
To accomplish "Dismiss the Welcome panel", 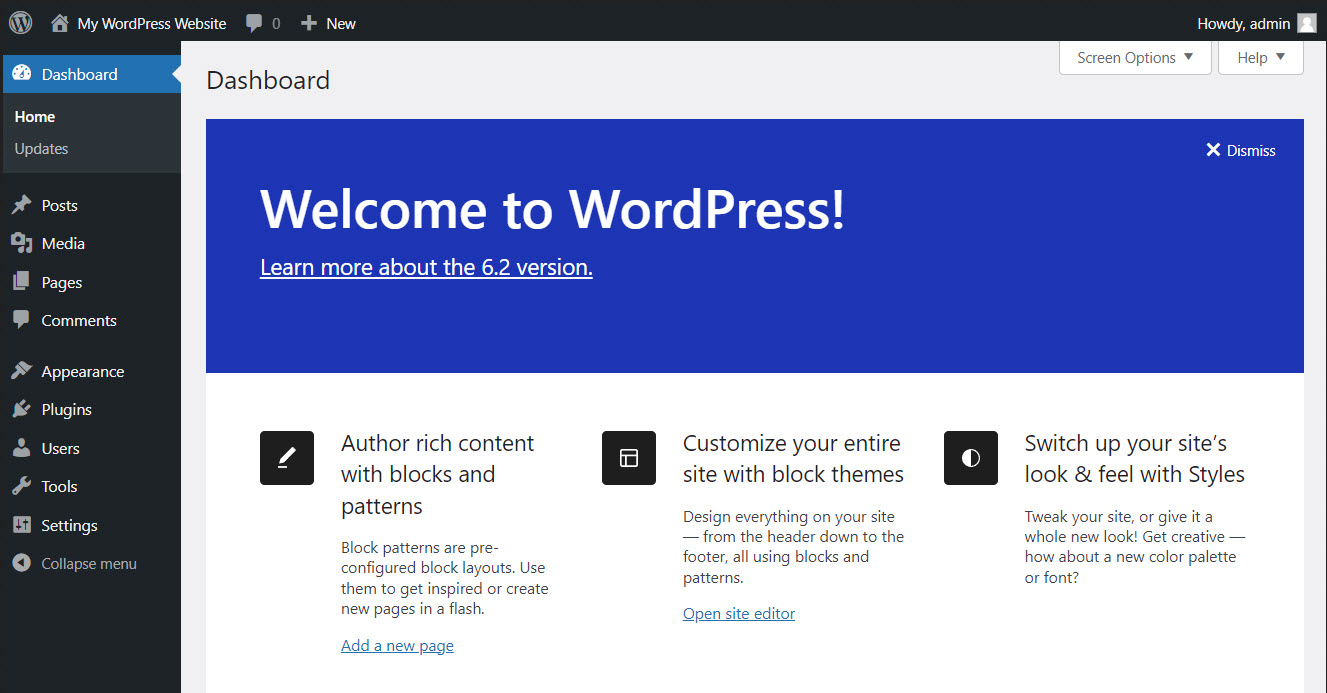I will 1241,150.
